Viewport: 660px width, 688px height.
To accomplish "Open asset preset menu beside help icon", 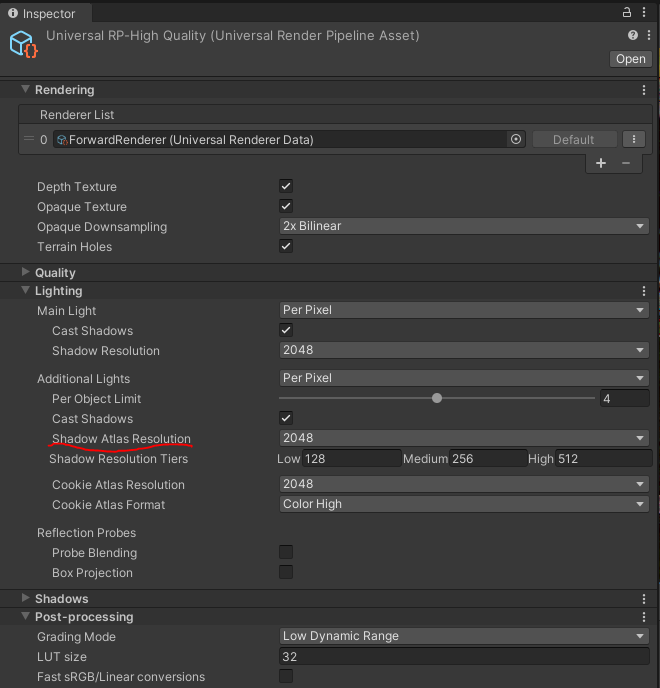I will pyautogui.click(x=649, y=35).
